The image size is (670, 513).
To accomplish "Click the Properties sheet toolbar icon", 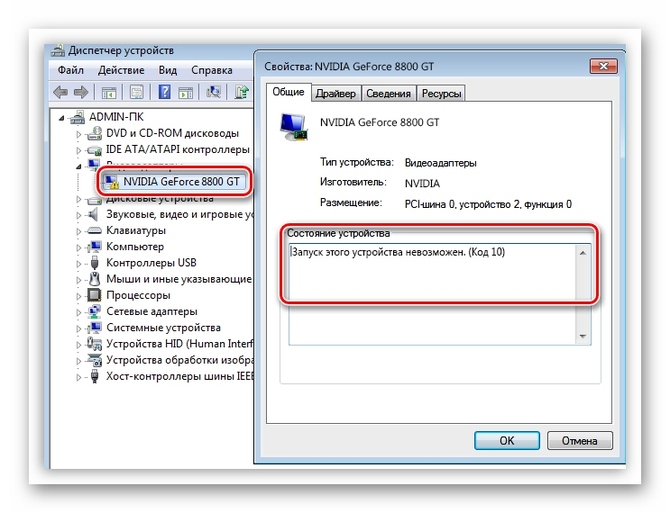I will click(137, 92).
